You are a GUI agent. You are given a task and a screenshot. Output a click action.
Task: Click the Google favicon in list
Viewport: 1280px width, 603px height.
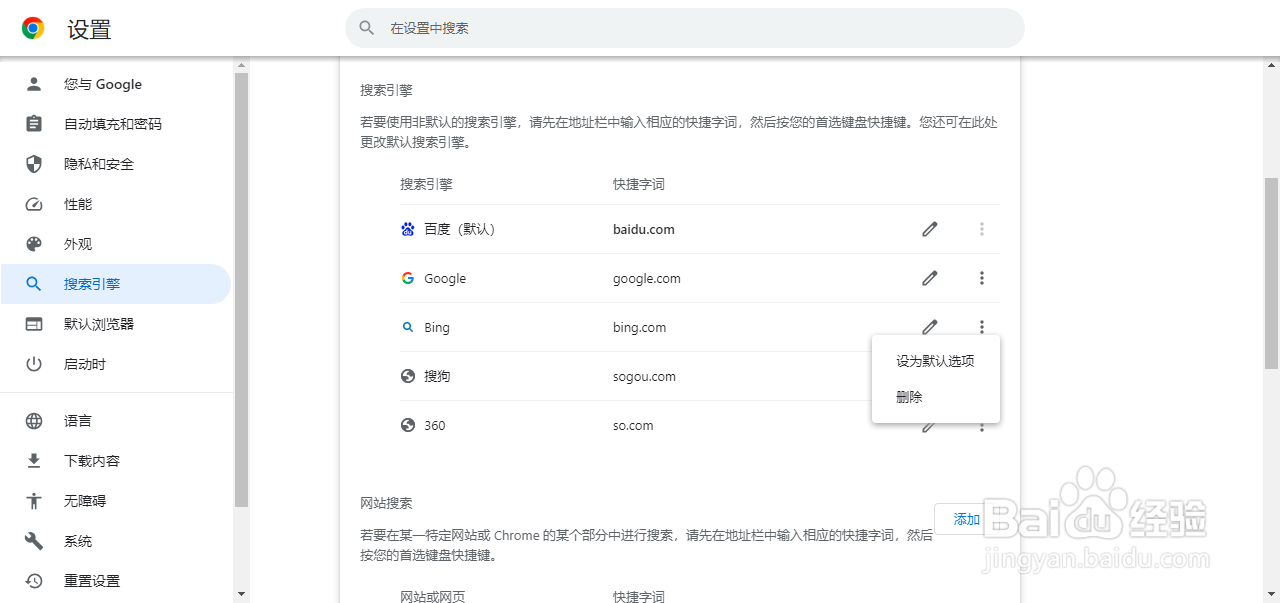click(x=408, y=278)
